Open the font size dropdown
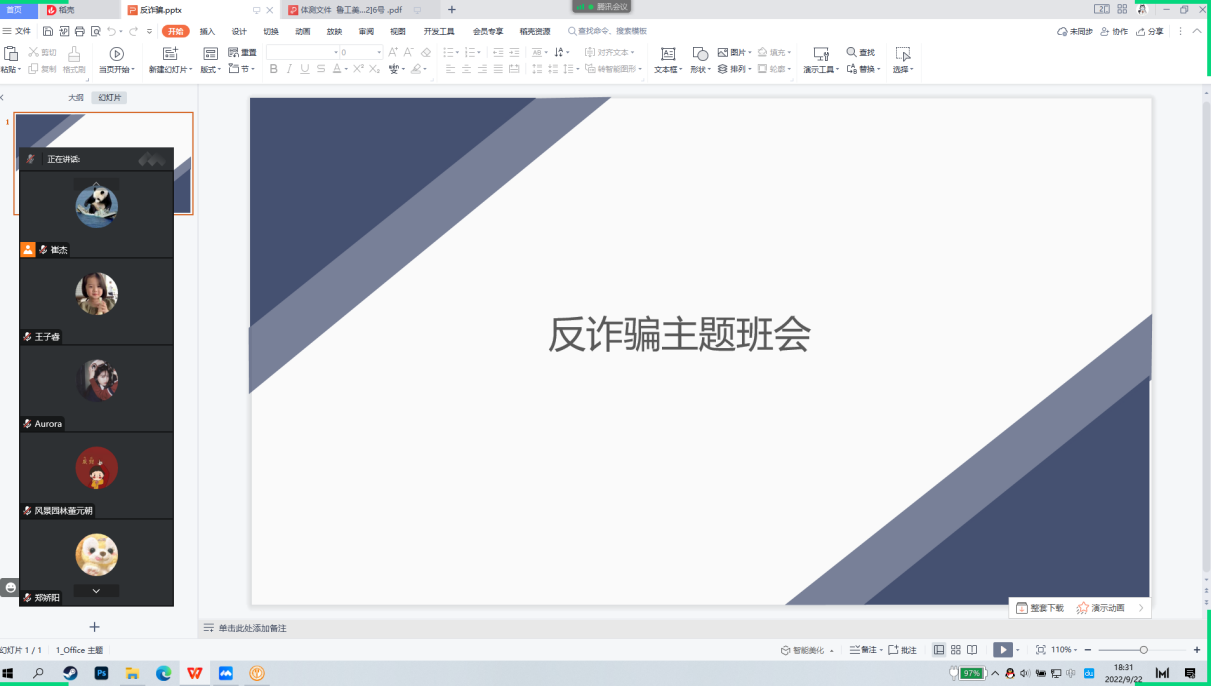This screenshot has height=686, width=1211. (379, 52)
